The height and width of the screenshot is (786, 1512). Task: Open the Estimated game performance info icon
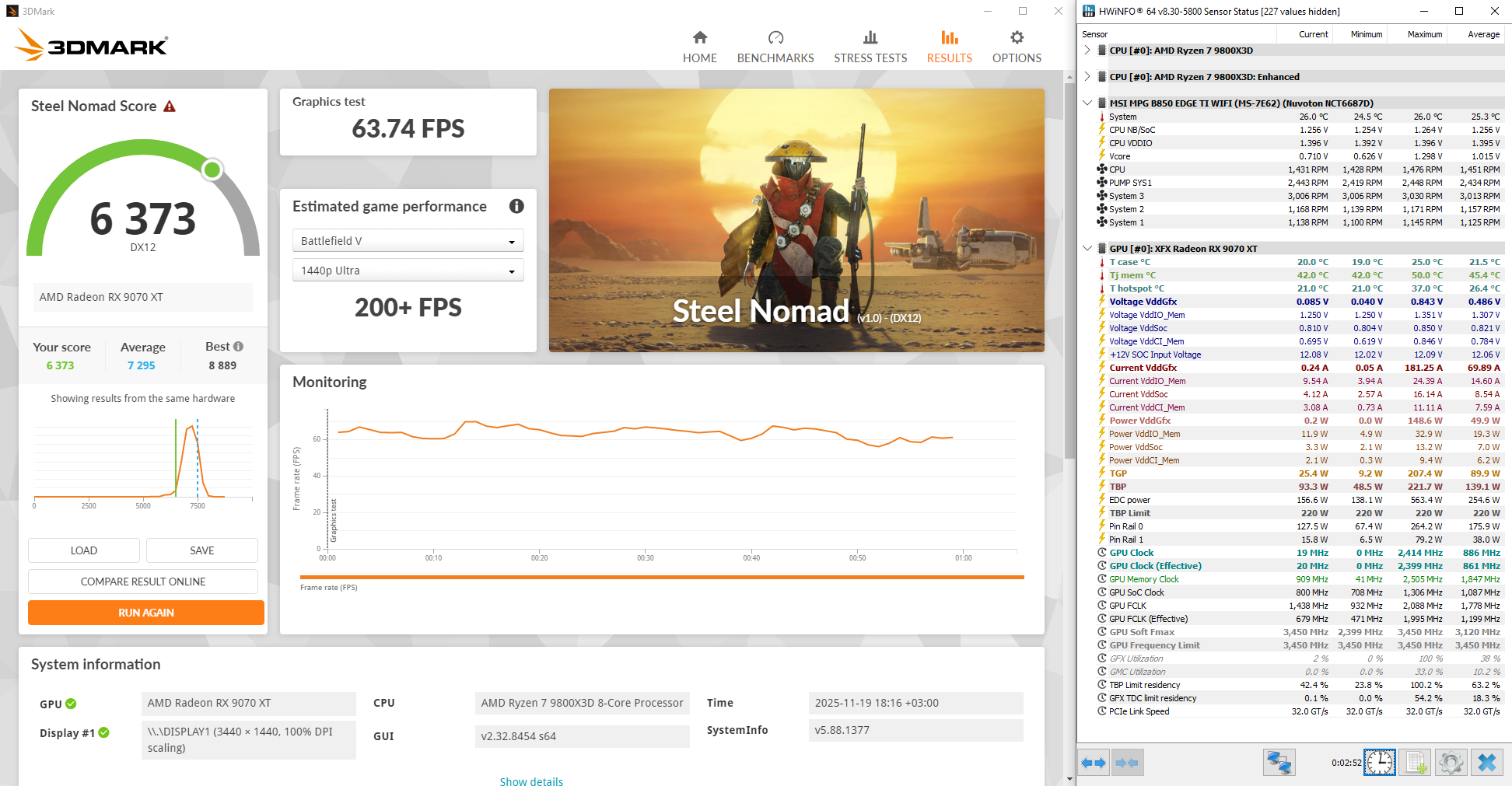point(516,206)
